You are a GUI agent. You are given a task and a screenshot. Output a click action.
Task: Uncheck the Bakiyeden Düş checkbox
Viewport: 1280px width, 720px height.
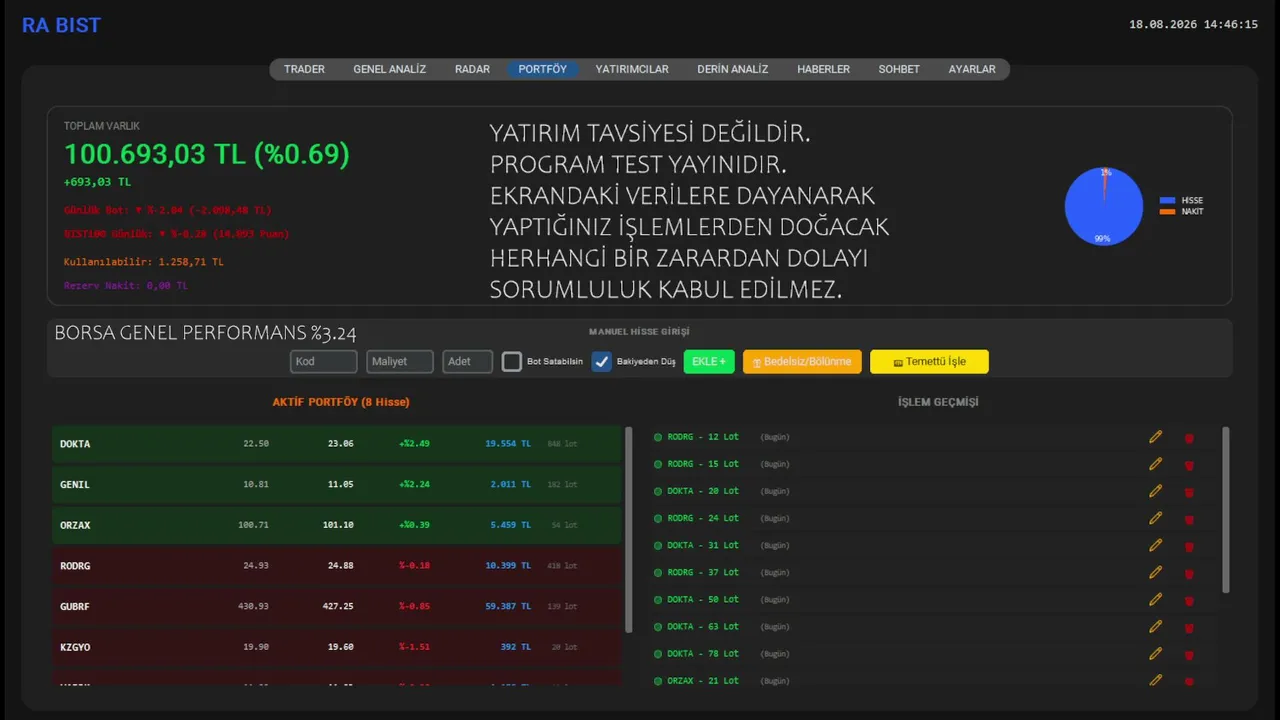click(x=602, y=362)
